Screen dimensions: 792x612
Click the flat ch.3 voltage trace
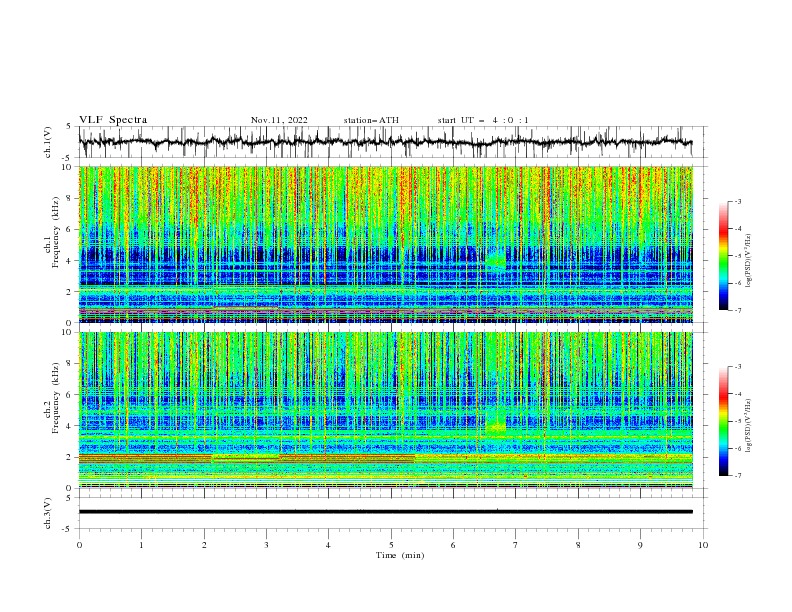pyautogui.click(x=385, y=512)
